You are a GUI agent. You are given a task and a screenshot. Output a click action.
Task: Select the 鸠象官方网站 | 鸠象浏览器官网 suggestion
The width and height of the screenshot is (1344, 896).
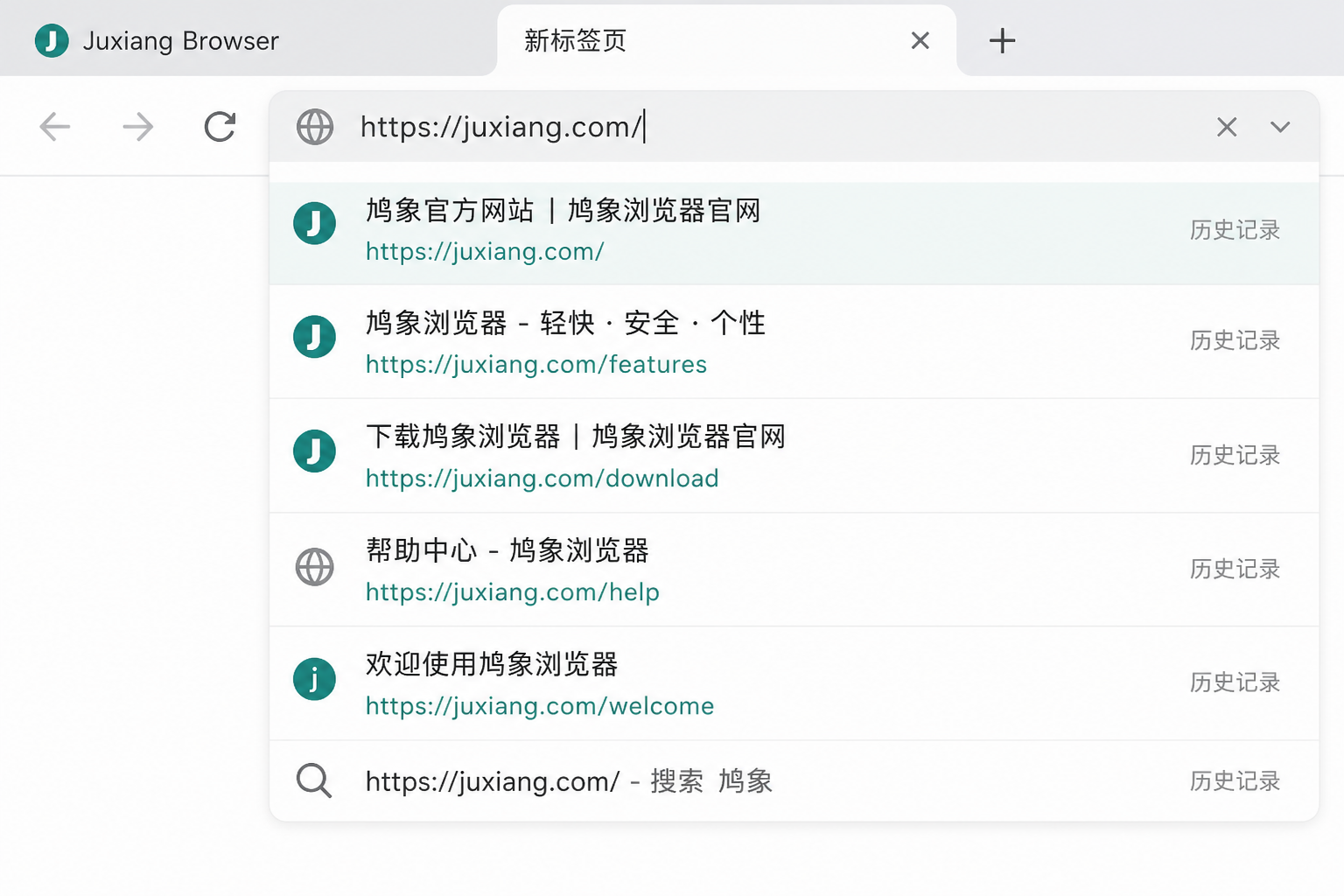794,232
